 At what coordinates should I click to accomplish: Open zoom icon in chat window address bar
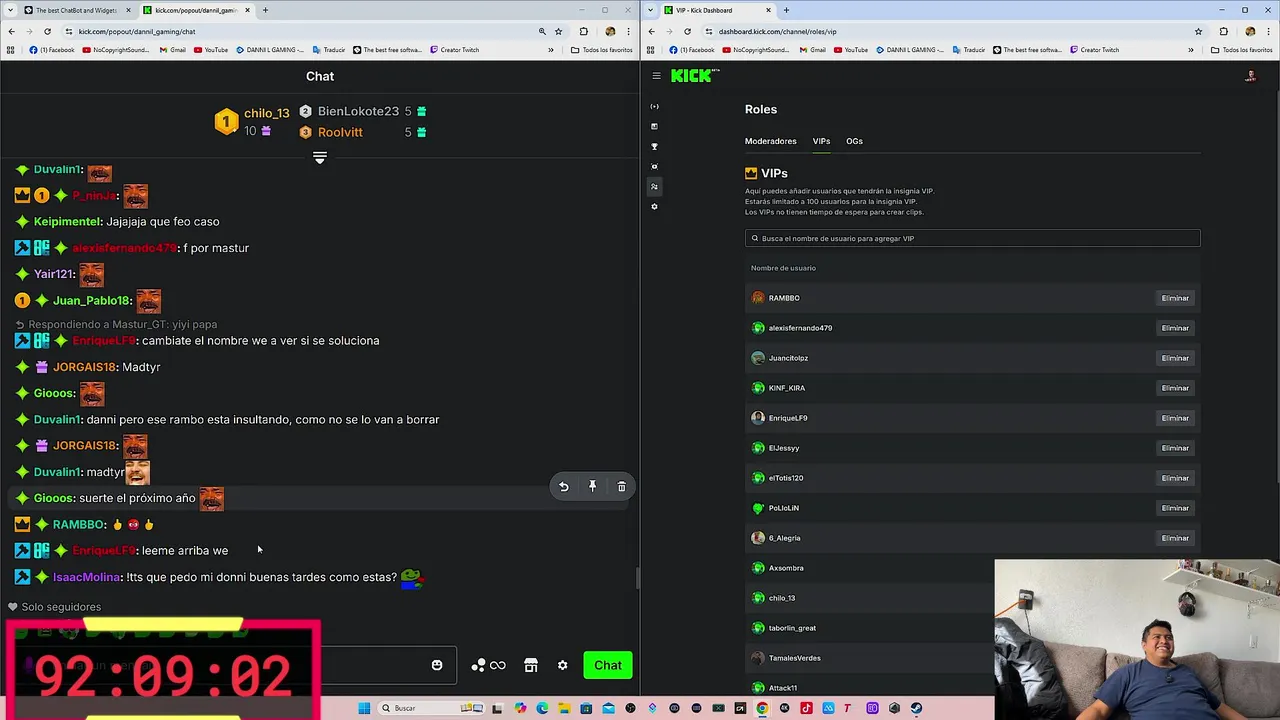(x=542, y=31)
